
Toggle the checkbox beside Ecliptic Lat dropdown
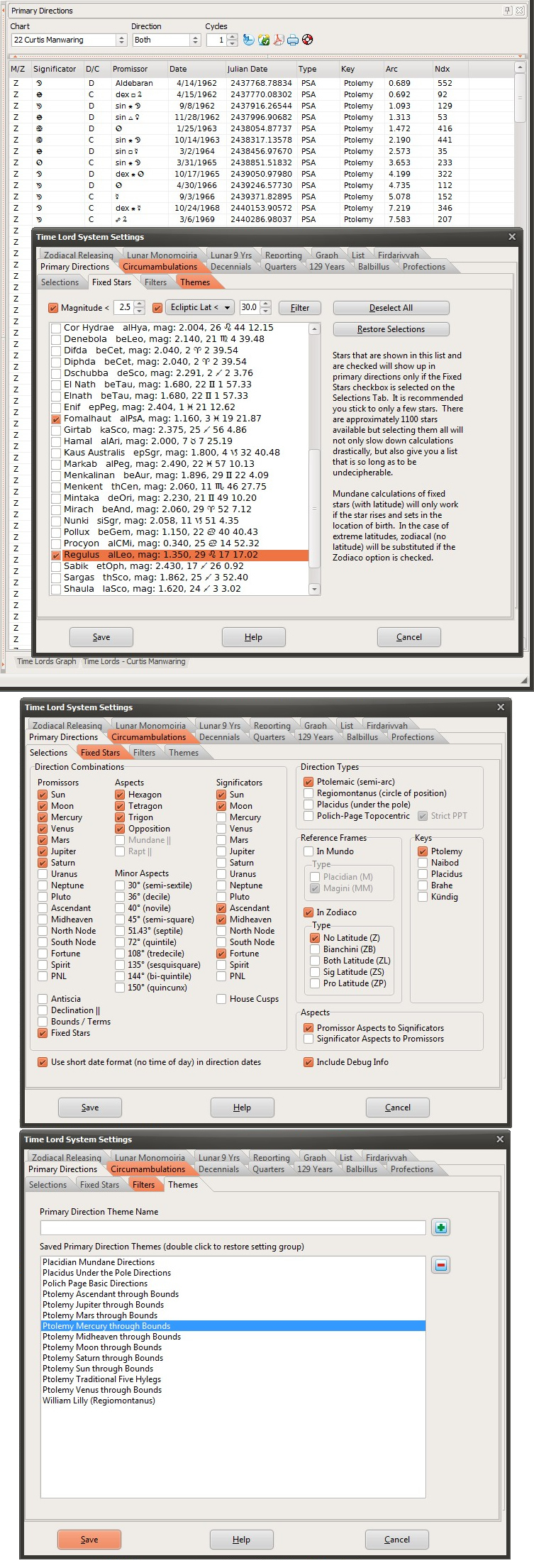point(157,308)
